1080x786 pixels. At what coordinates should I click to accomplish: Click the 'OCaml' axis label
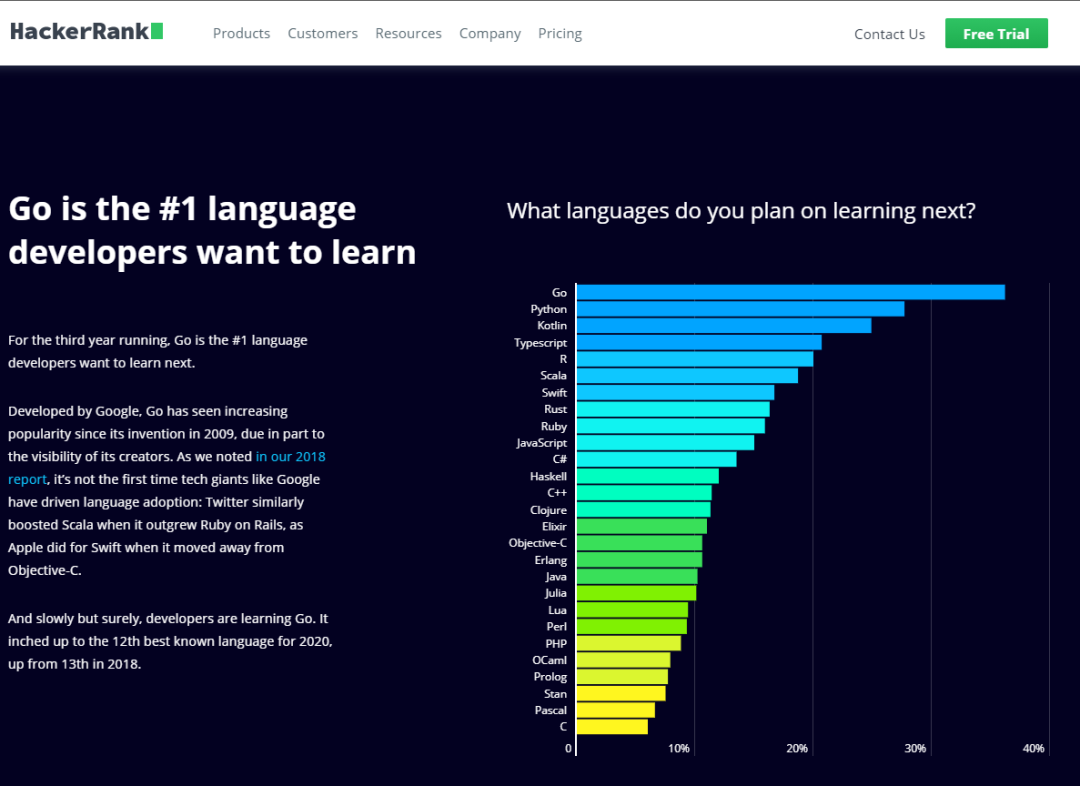pos(549,660)
